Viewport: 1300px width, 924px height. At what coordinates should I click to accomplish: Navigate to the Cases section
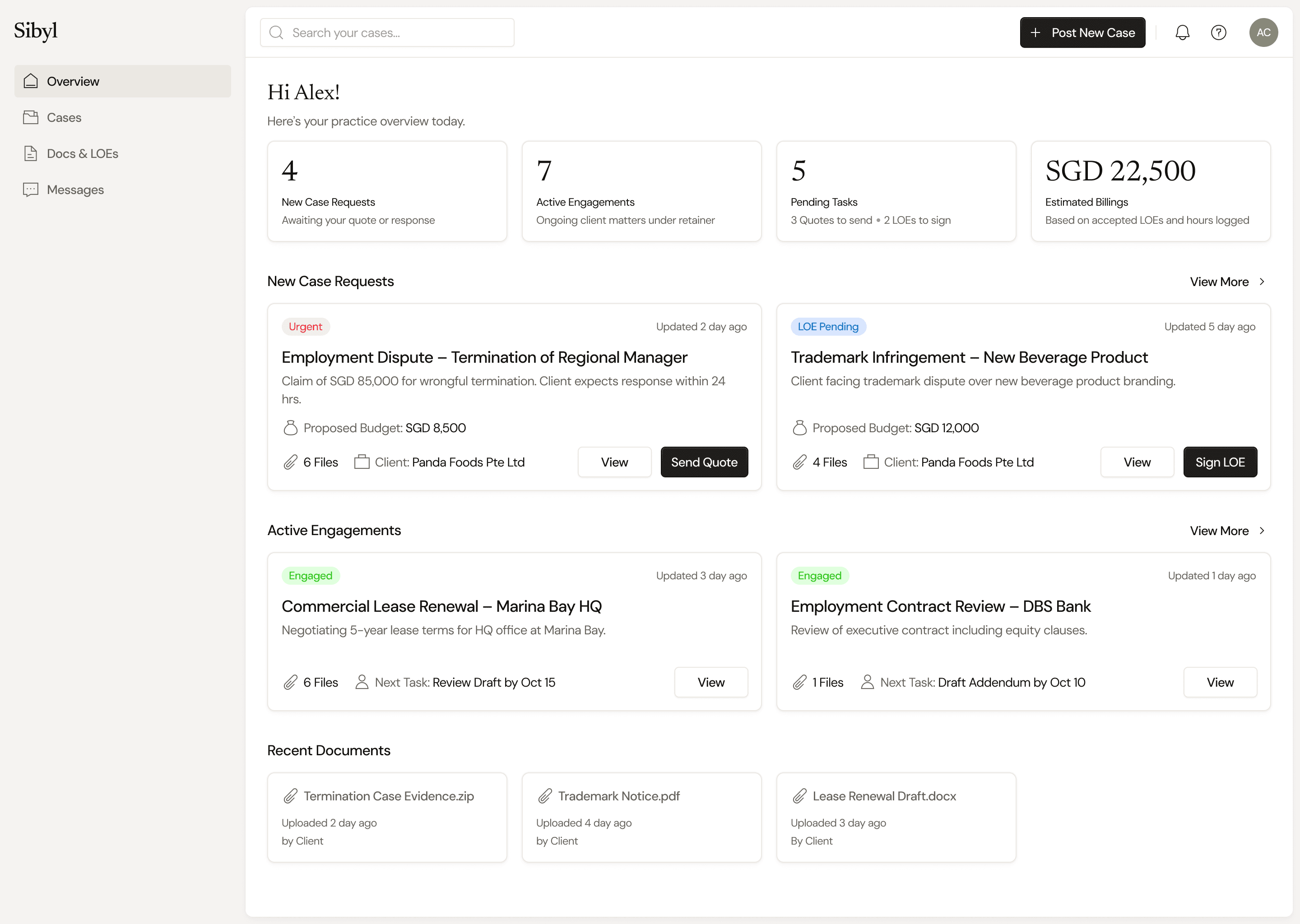point(64,117)
